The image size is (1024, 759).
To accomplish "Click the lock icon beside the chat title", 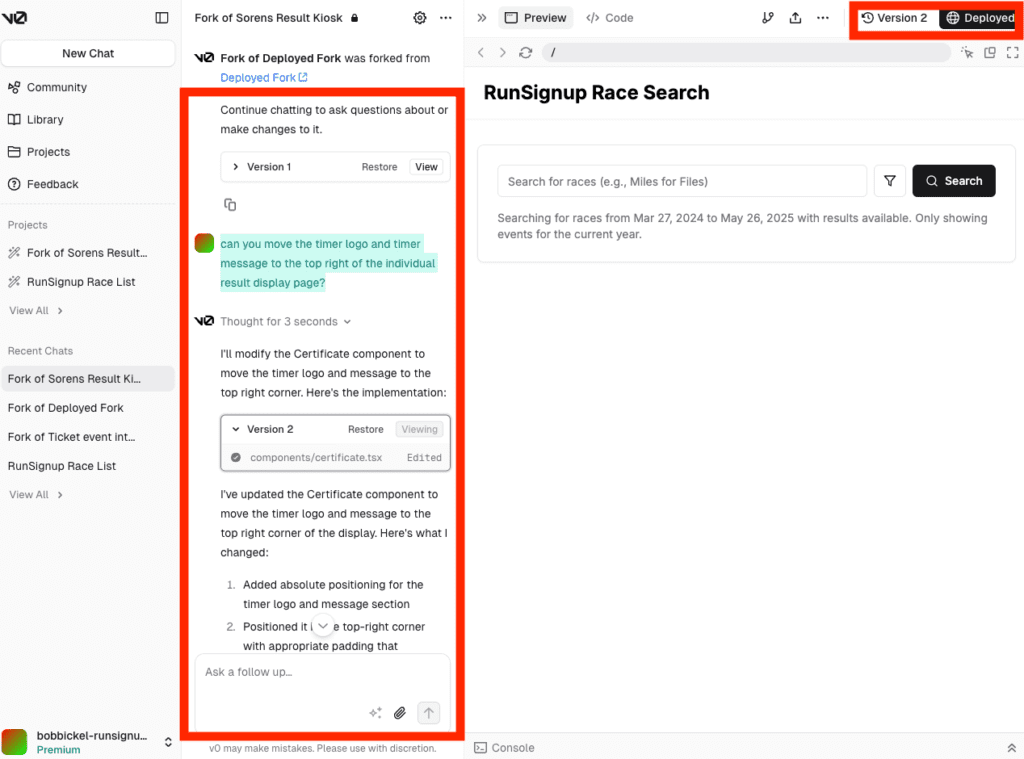I will 355,18.
